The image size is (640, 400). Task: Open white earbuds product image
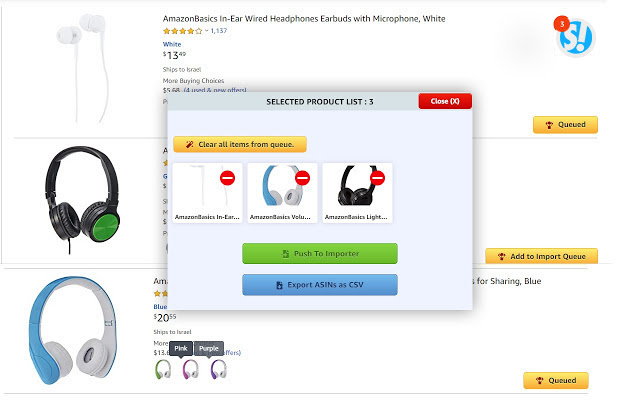83,67
